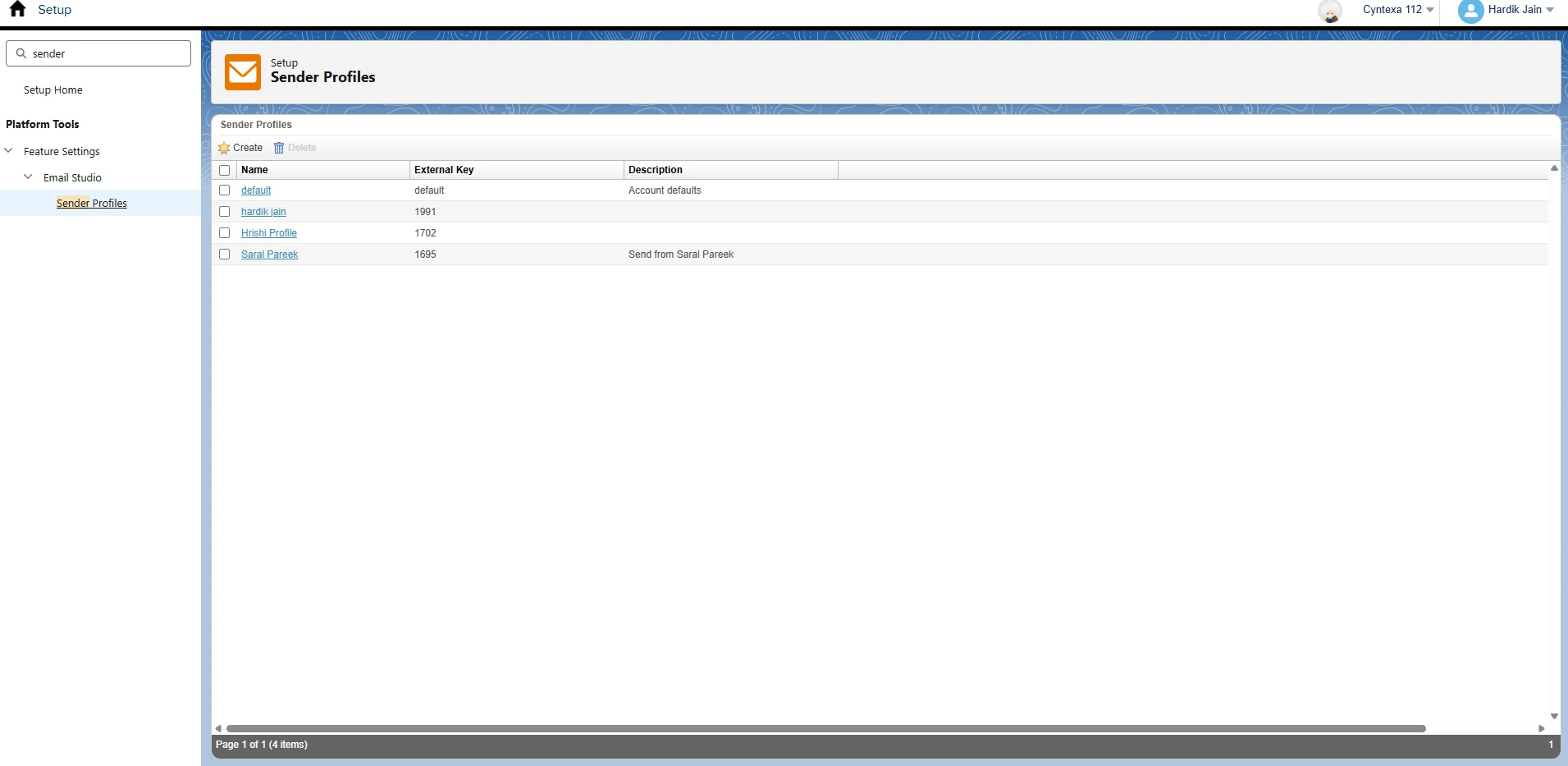Click the home icon in top bar
The width and height of the screenshot is (1568, 766).
(x=16, y=9)
